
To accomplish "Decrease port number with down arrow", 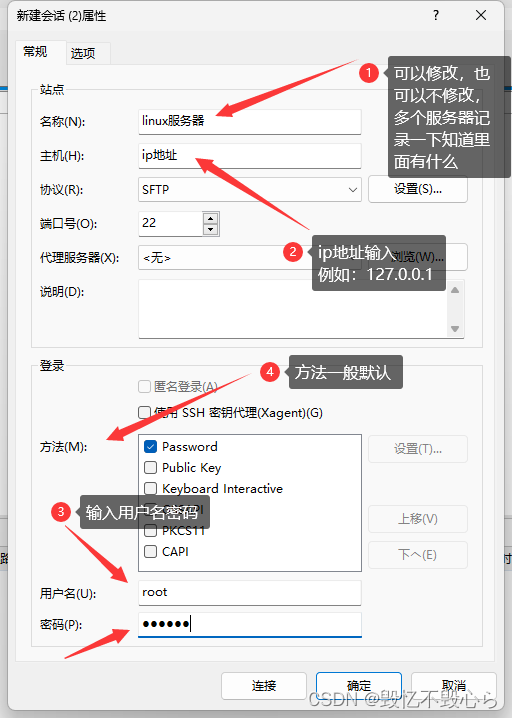I will [211, 229].
